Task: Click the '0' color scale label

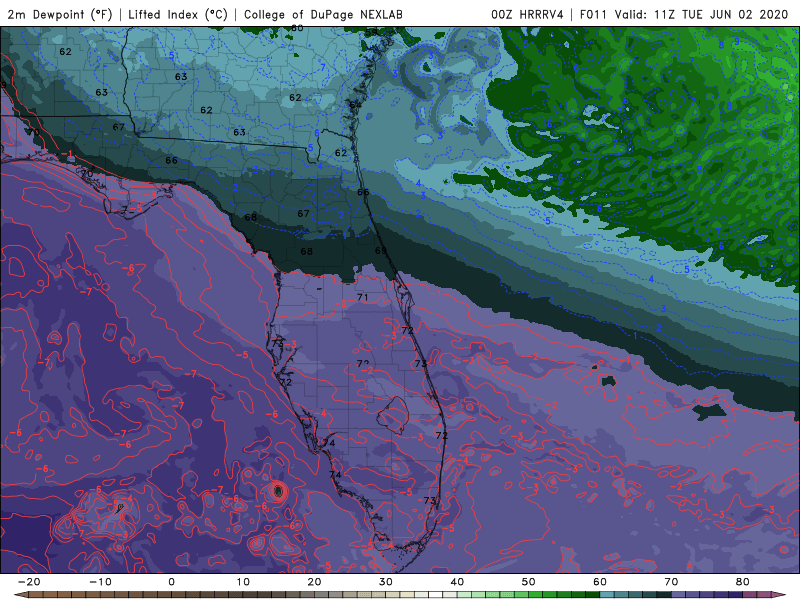Action: click(x=171, y=582)
